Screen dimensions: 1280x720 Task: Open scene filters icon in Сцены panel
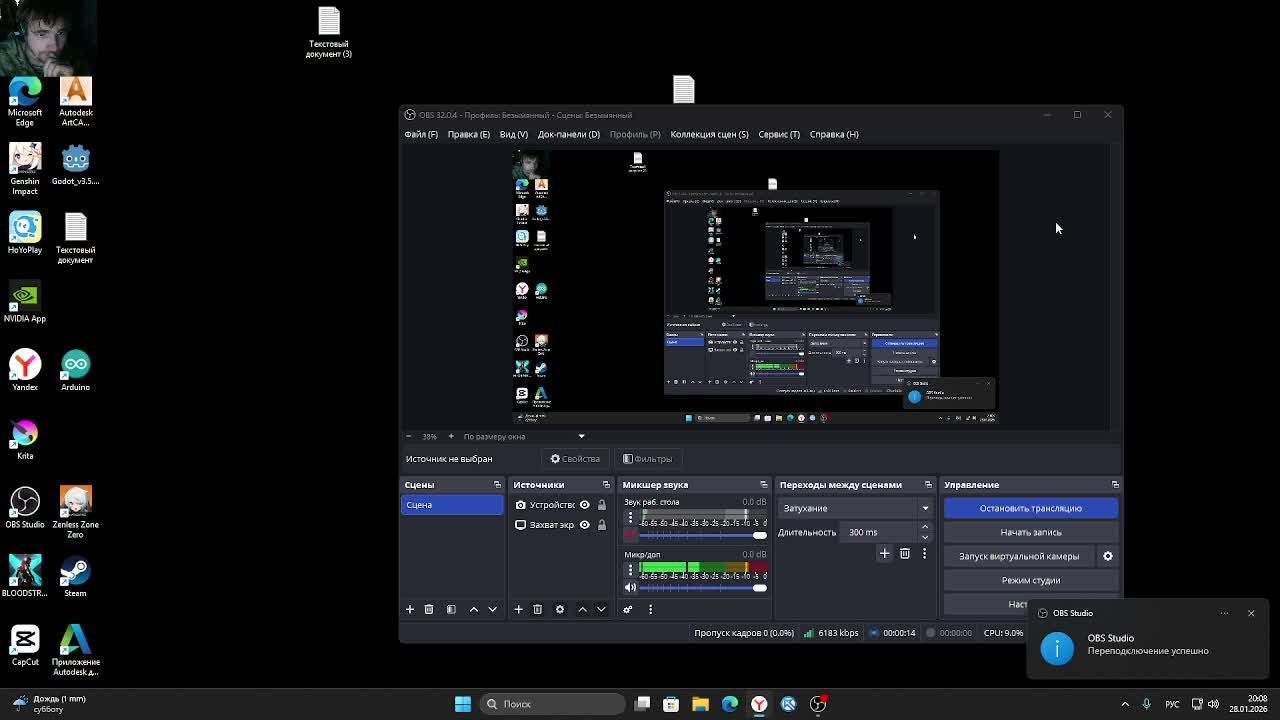coord(451,609)
